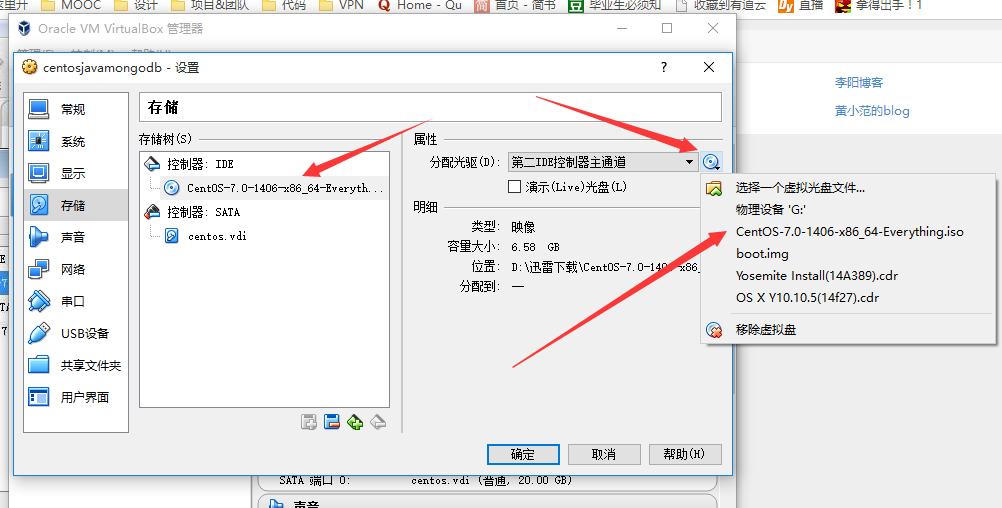Image resolution: width=1002 pixels, height=508 pixels.
Task: Cancel the dialog with 取消 button
Action: coord(604,454)
